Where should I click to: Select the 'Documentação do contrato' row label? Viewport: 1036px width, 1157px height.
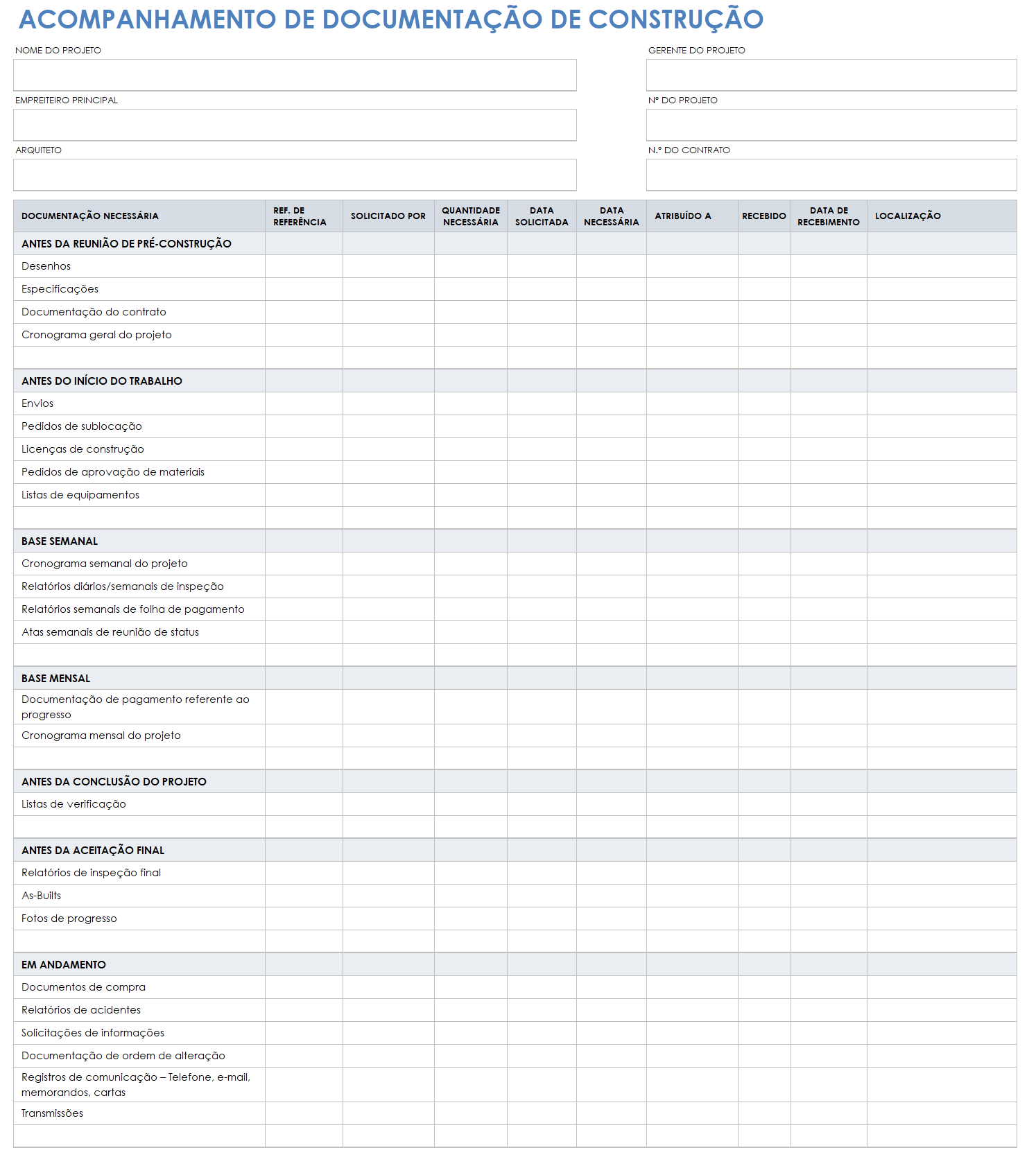click(x=94, y=312)
